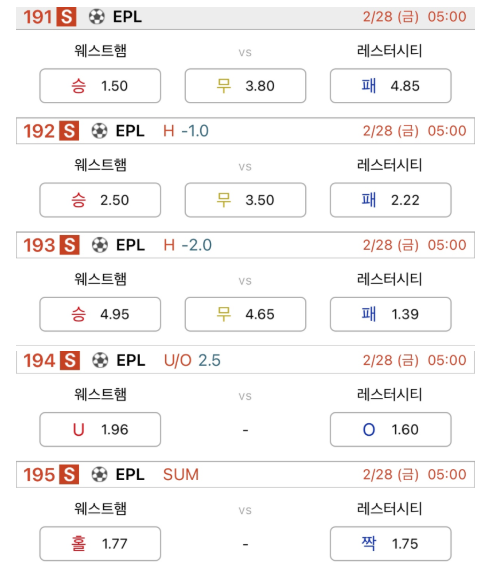
Task: Click the orange S badge in match 193
Action: pos(70,245)
